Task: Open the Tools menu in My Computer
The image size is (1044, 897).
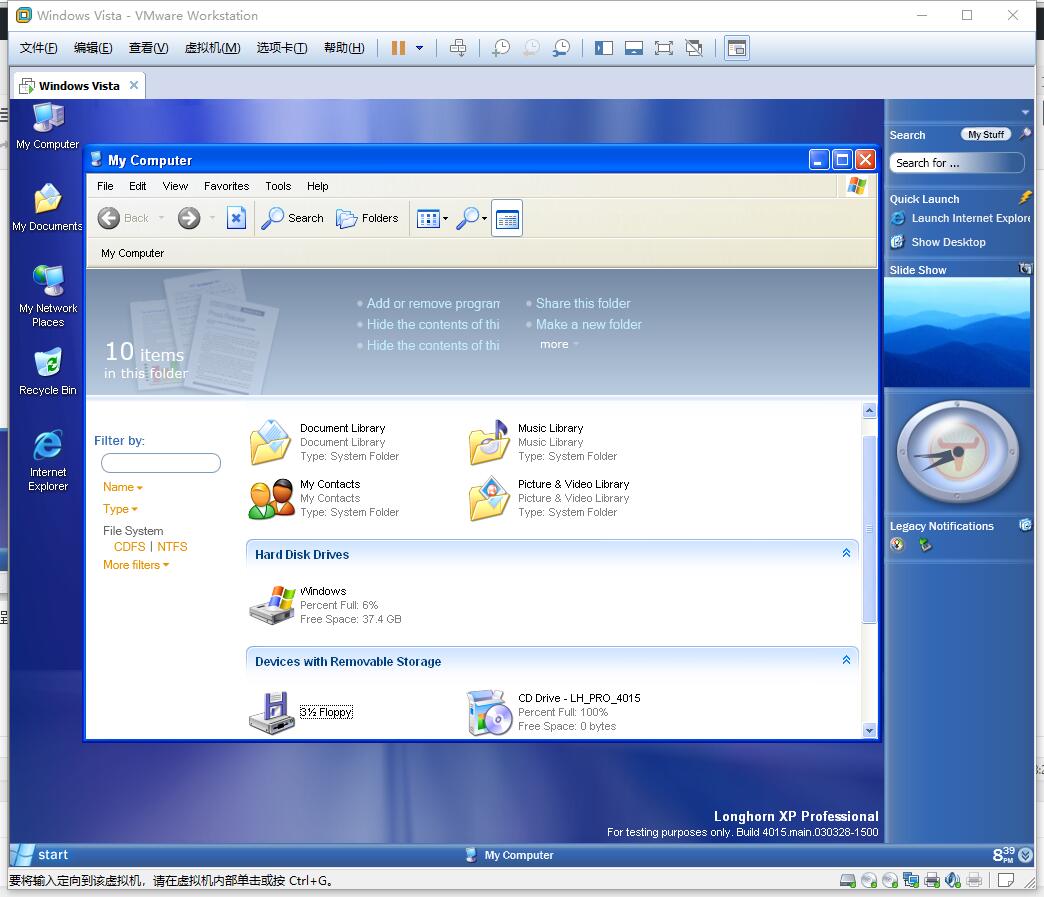Action: coord(278,186)
